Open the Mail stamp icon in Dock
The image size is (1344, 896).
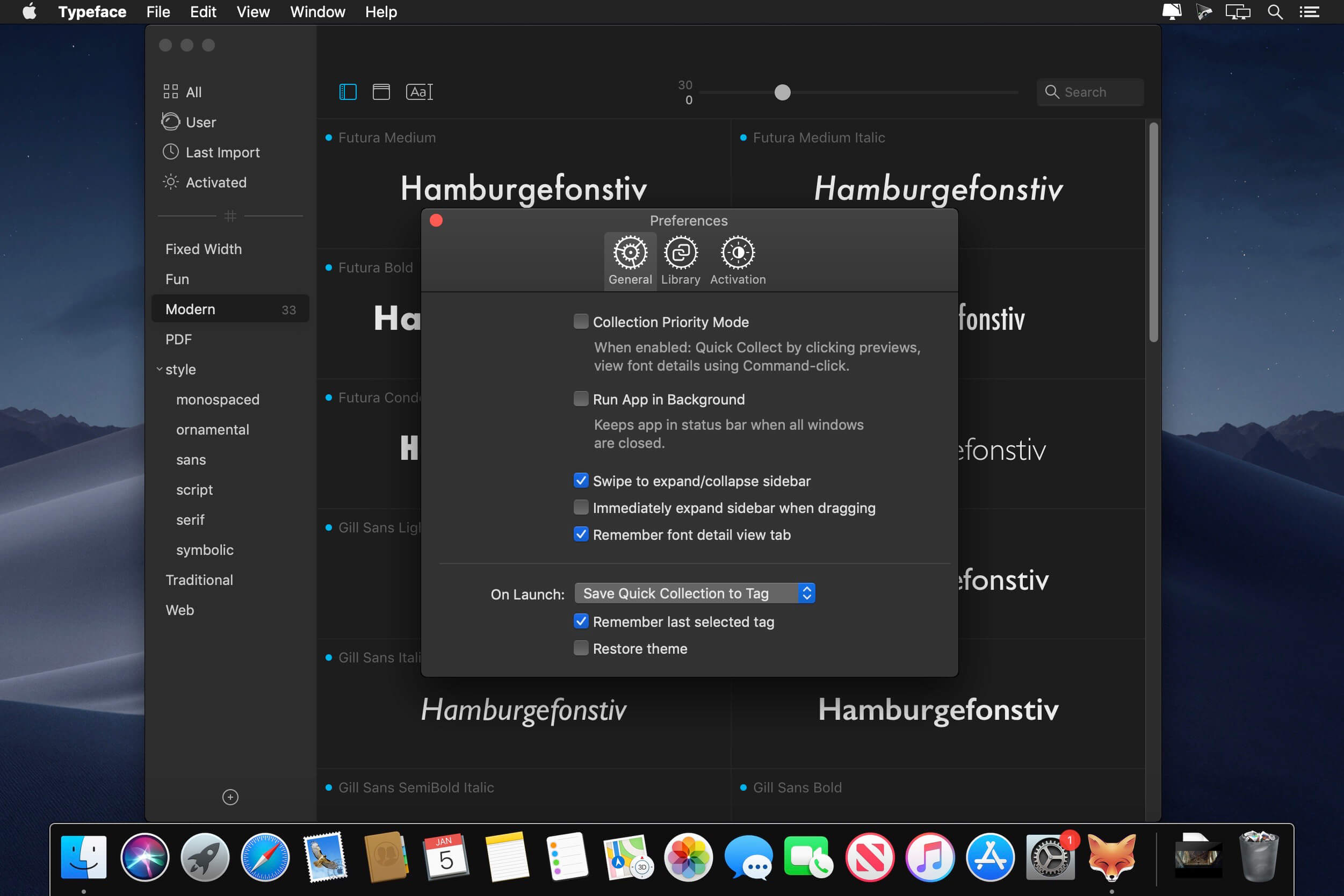(326, 857)
